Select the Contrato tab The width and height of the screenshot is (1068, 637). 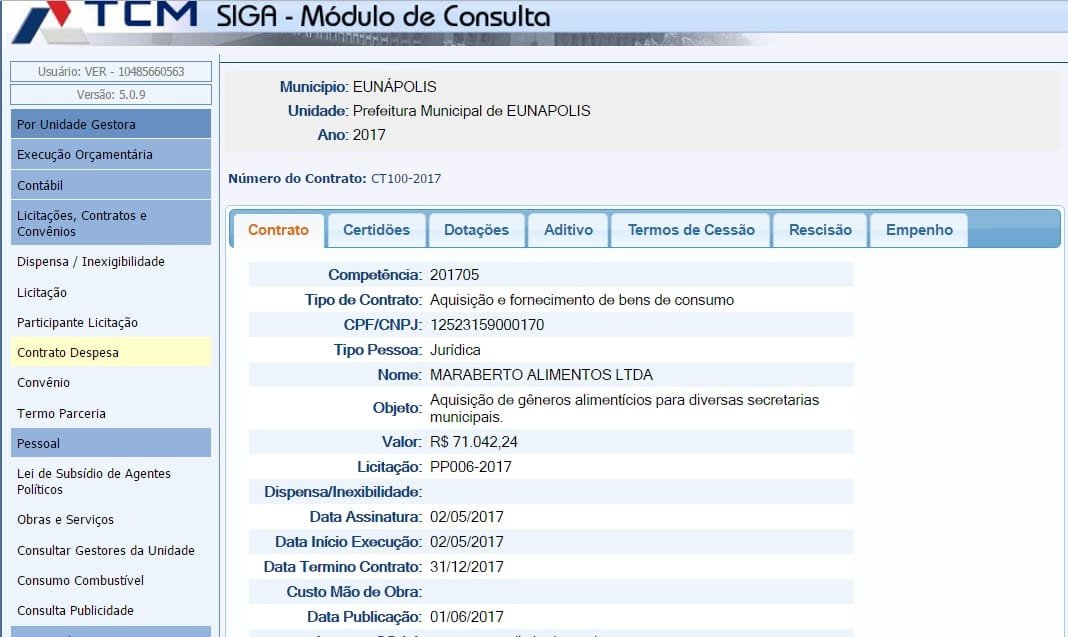pyautogui.click(x=278, y=230)
